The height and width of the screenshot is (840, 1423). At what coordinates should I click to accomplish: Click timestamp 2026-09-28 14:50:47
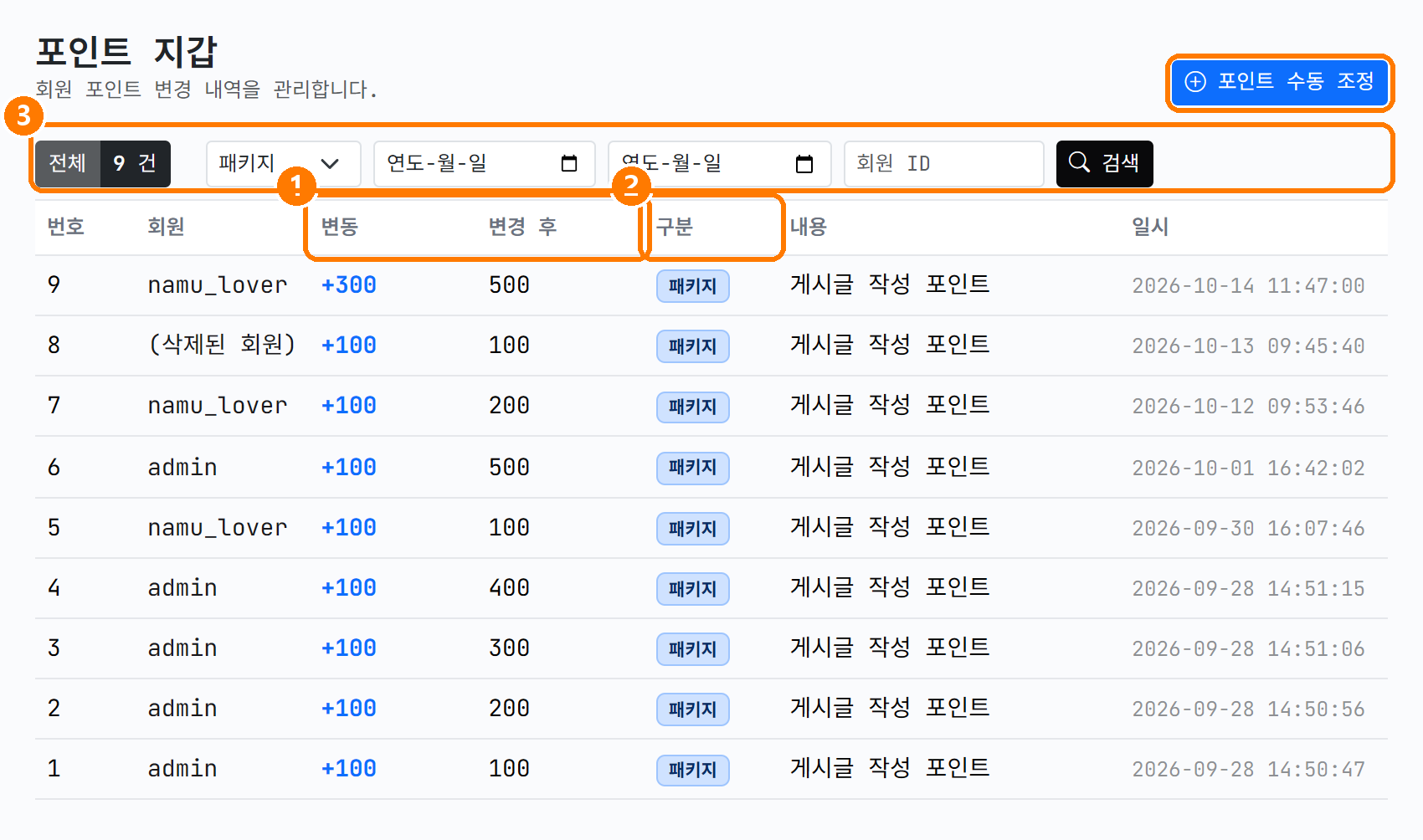pos(1248,770)
